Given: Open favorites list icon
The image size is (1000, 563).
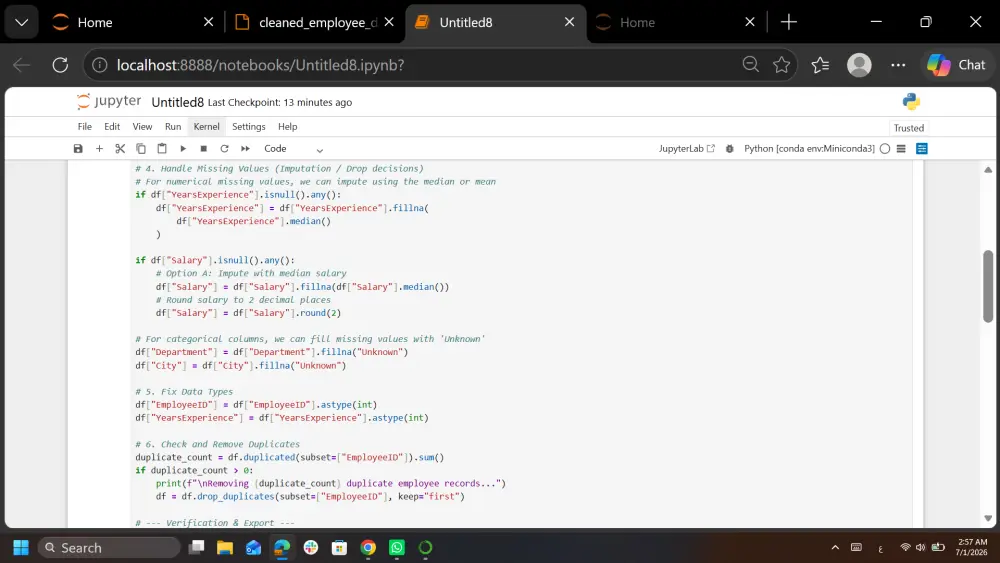Looking at the screenshot, I should pyautogui.click(x=820, y=64).
